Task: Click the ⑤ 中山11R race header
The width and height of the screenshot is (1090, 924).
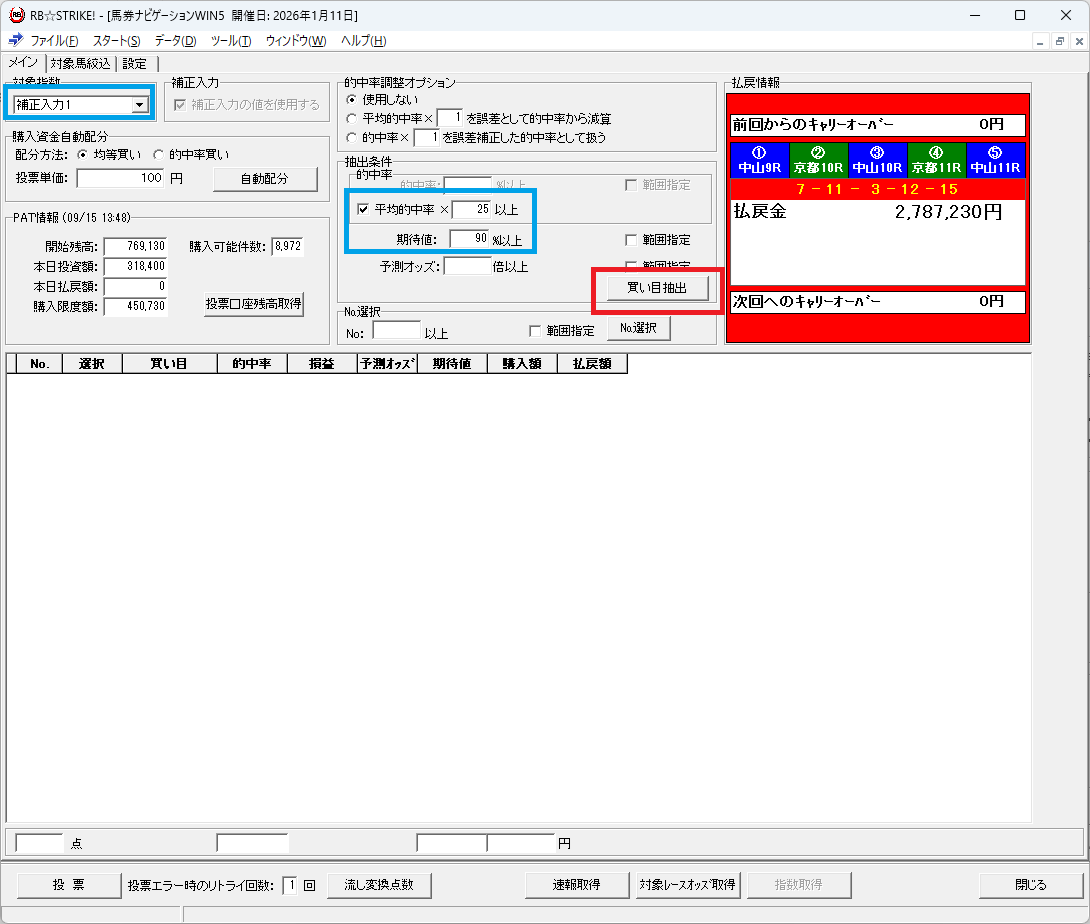Action: point(995,160)
